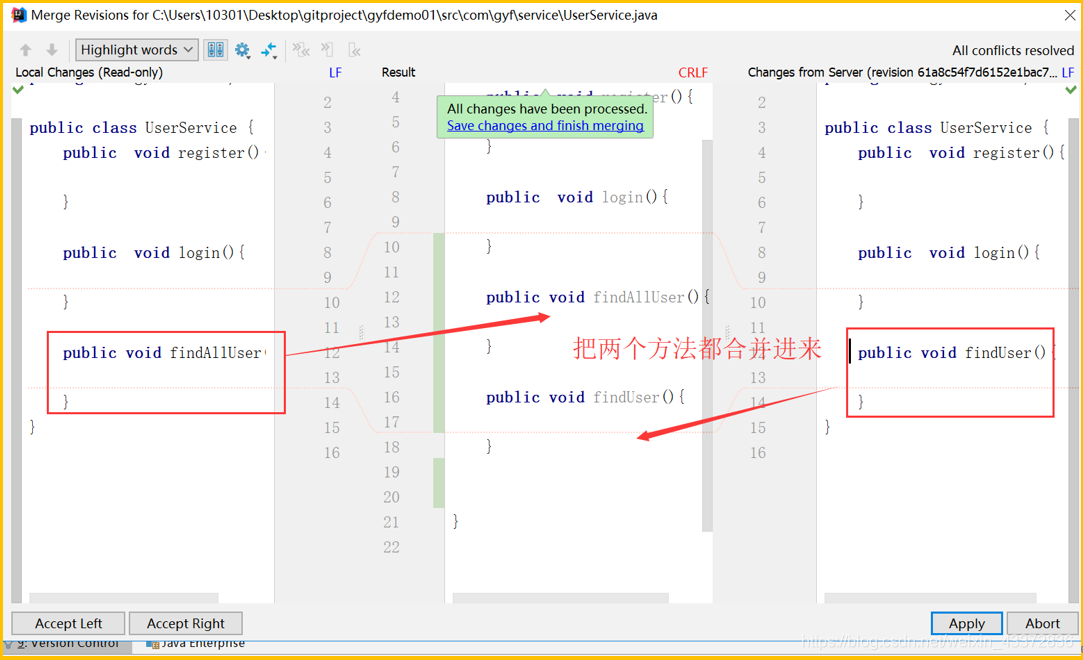1083x660 pixels.
Task: Click the server changes horizontal scrollbar
Action: click(x=930, y=598)
